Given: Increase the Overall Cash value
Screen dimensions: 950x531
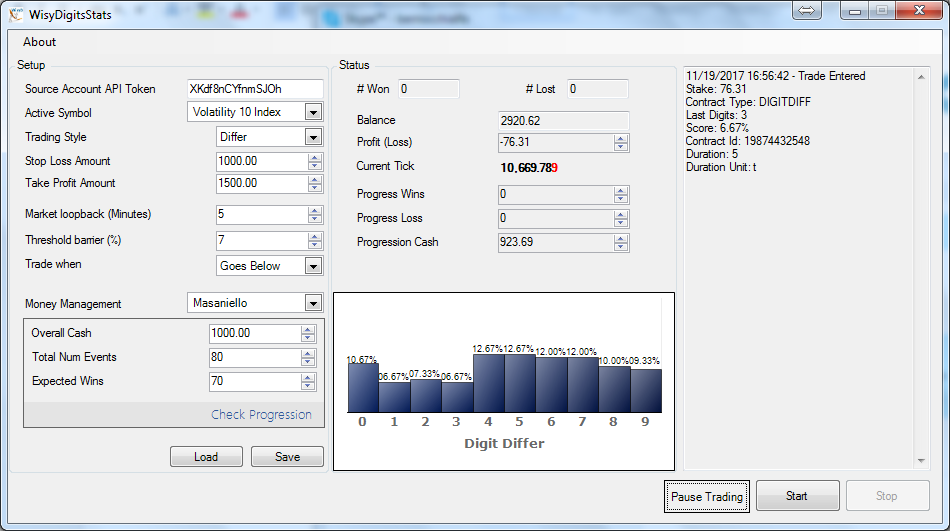Looking at the screenshot, I should (x=308, y=330).
